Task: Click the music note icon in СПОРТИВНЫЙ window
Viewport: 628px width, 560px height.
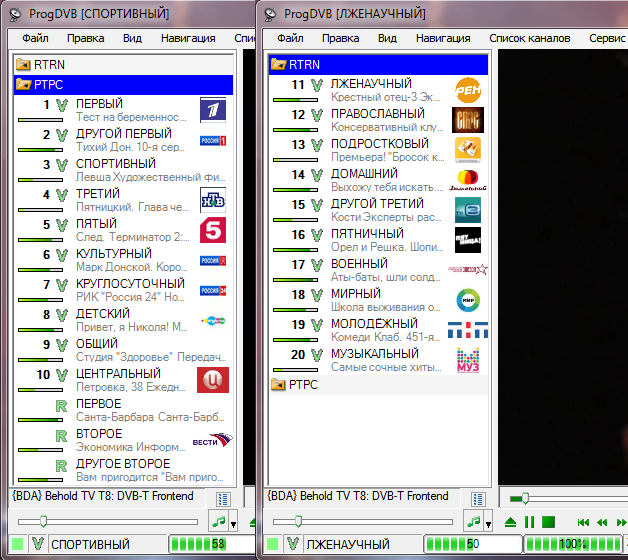Action: click(218, 521)
